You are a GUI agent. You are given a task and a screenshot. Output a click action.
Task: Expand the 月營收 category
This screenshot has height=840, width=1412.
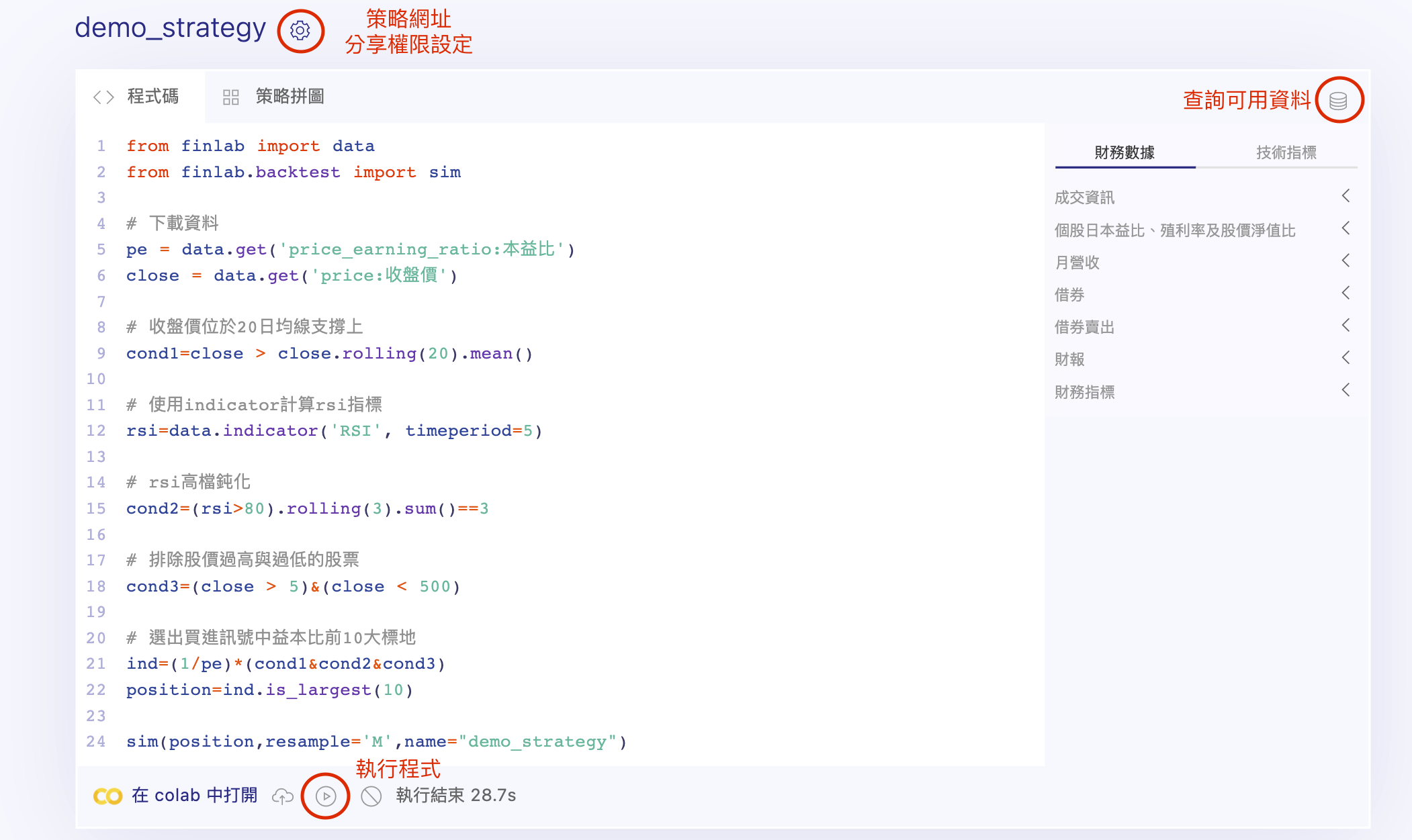(1077, 263)
